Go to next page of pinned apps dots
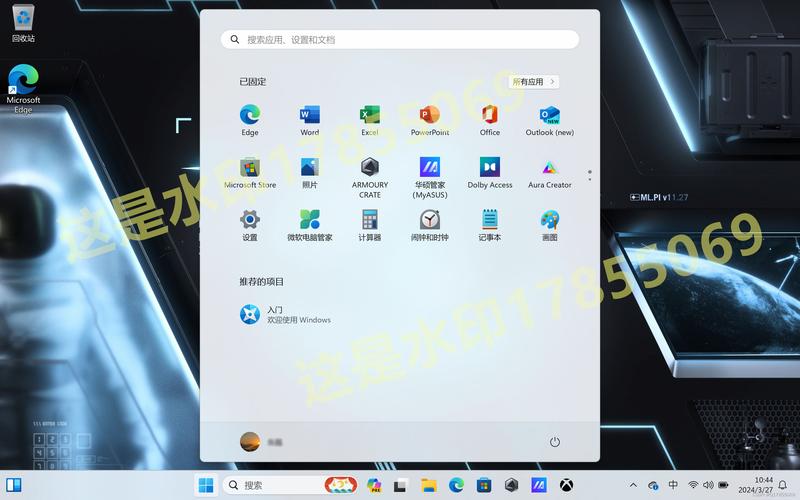Screen dimensions: 800x500 point(590,180)
